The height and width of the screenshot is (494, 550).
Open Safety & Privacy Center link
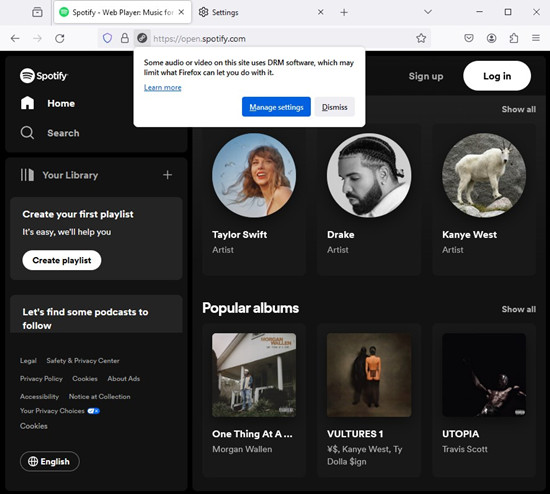(83, 361)
